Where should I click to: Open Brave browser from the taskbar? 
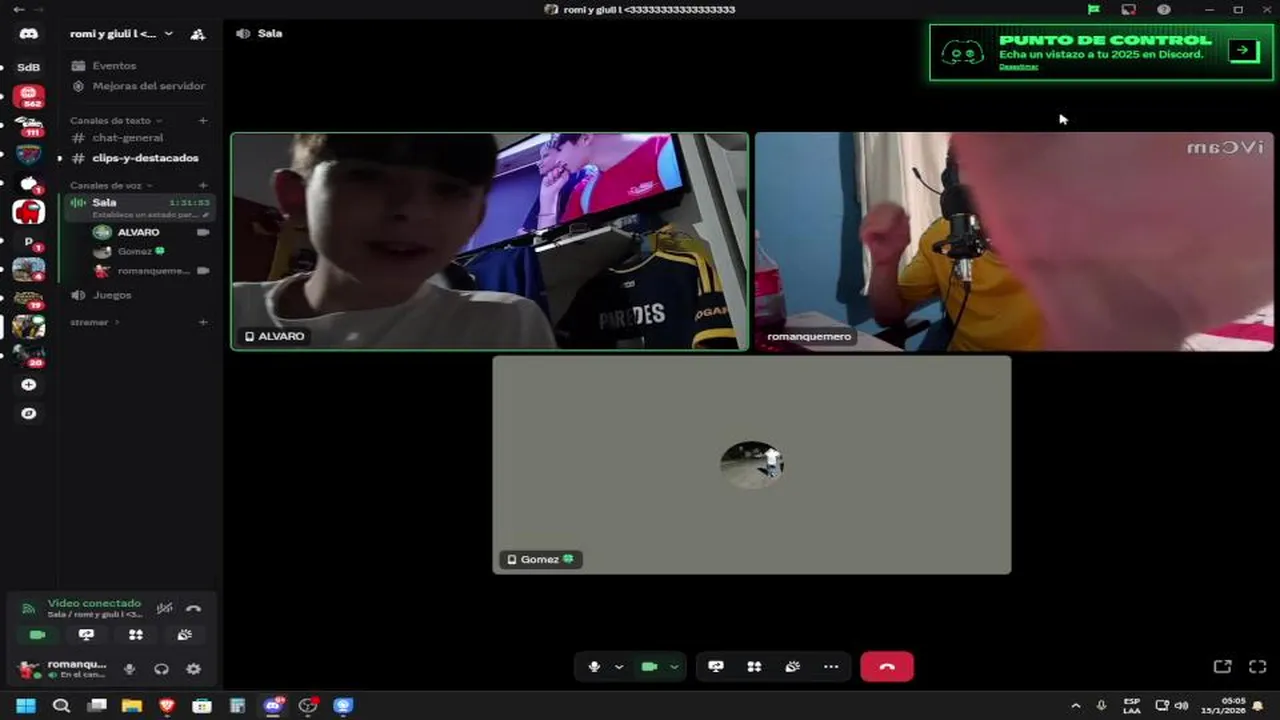pyautogui.click(x=167, y=706)
